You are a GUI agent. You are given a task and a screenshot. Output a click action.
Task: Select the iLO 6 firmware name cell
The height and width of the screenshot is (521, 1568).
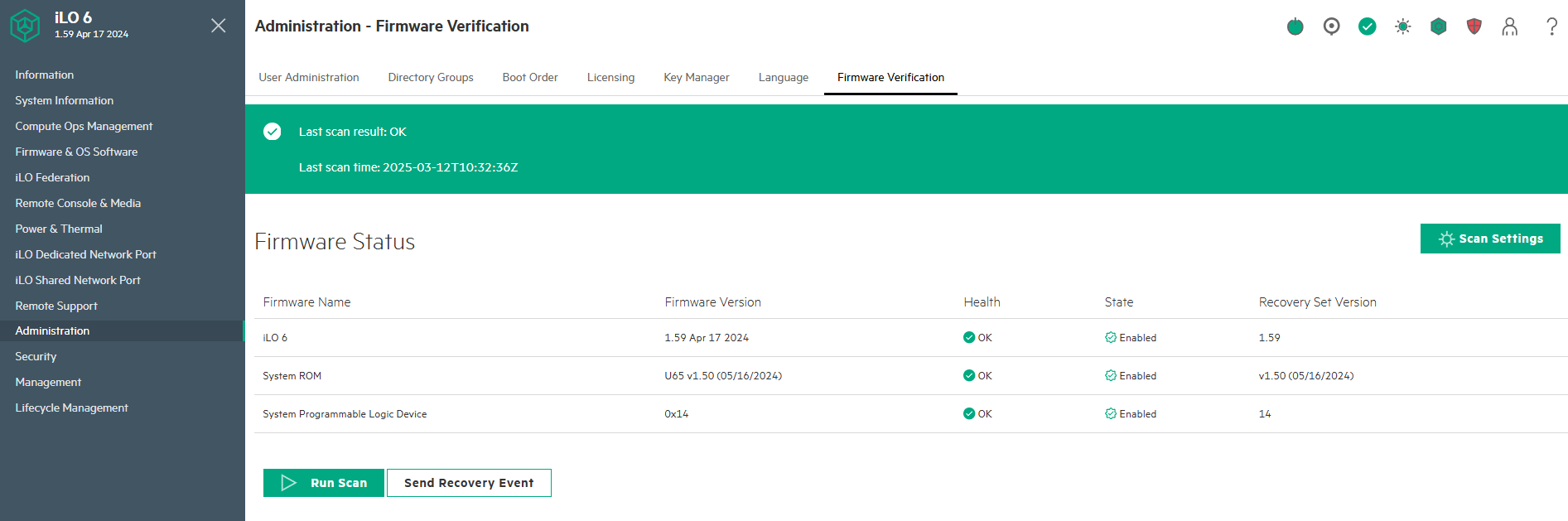[x=275, y=337]
